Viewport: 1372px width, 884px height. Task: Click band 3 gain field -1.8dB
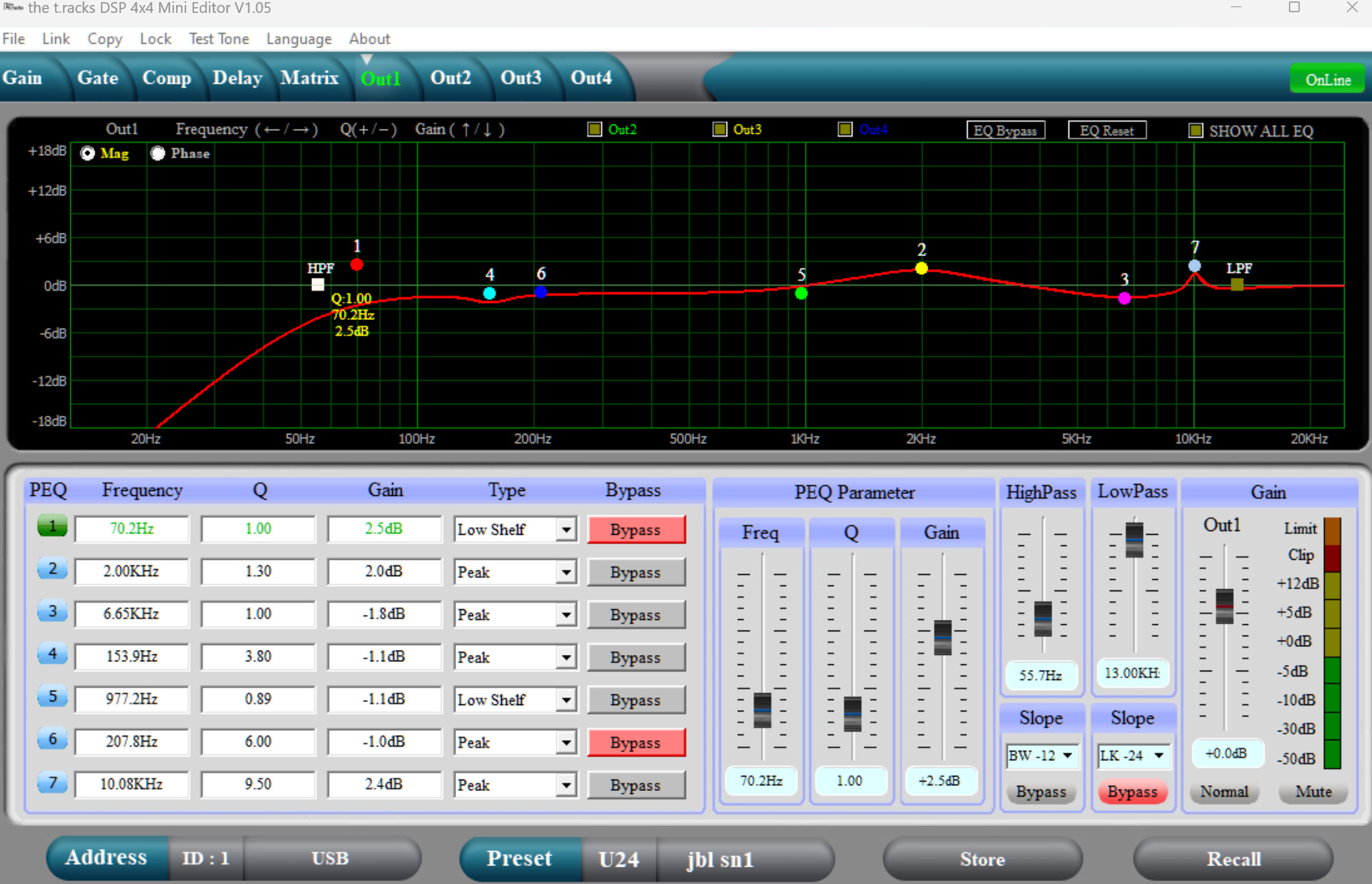[x=384, y=613]
